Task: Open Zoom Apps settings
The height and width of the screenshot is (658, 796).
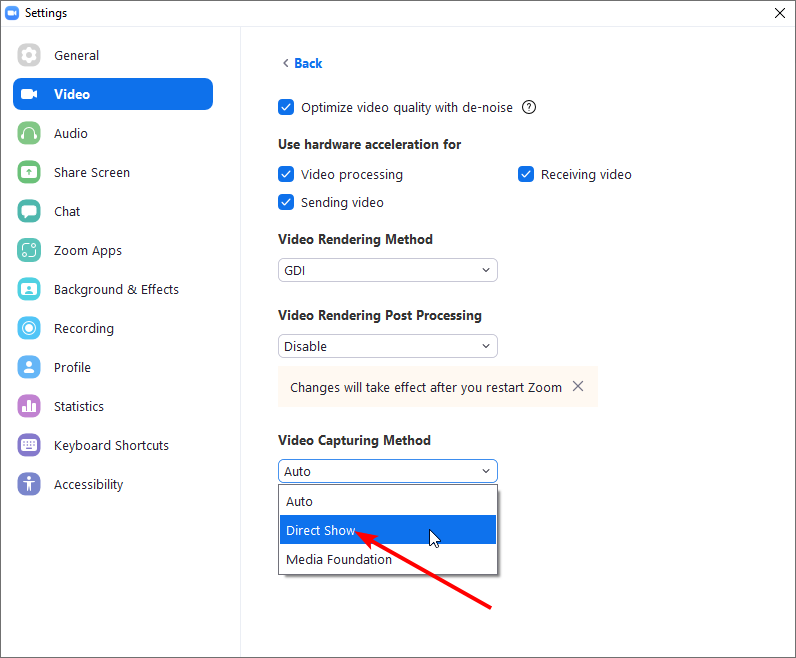Action: pos(113,250)
